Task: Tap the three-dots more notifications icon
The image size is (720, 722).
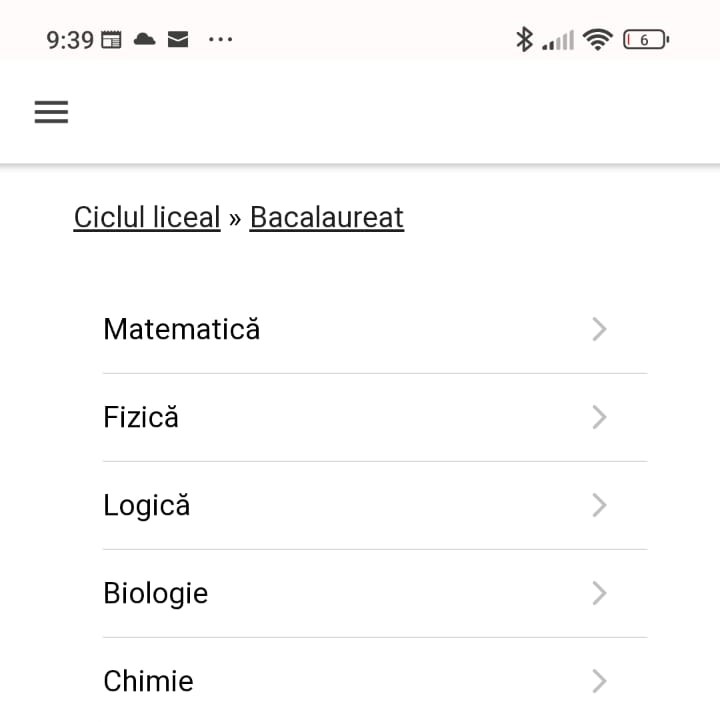Action: tap(221, 40)
